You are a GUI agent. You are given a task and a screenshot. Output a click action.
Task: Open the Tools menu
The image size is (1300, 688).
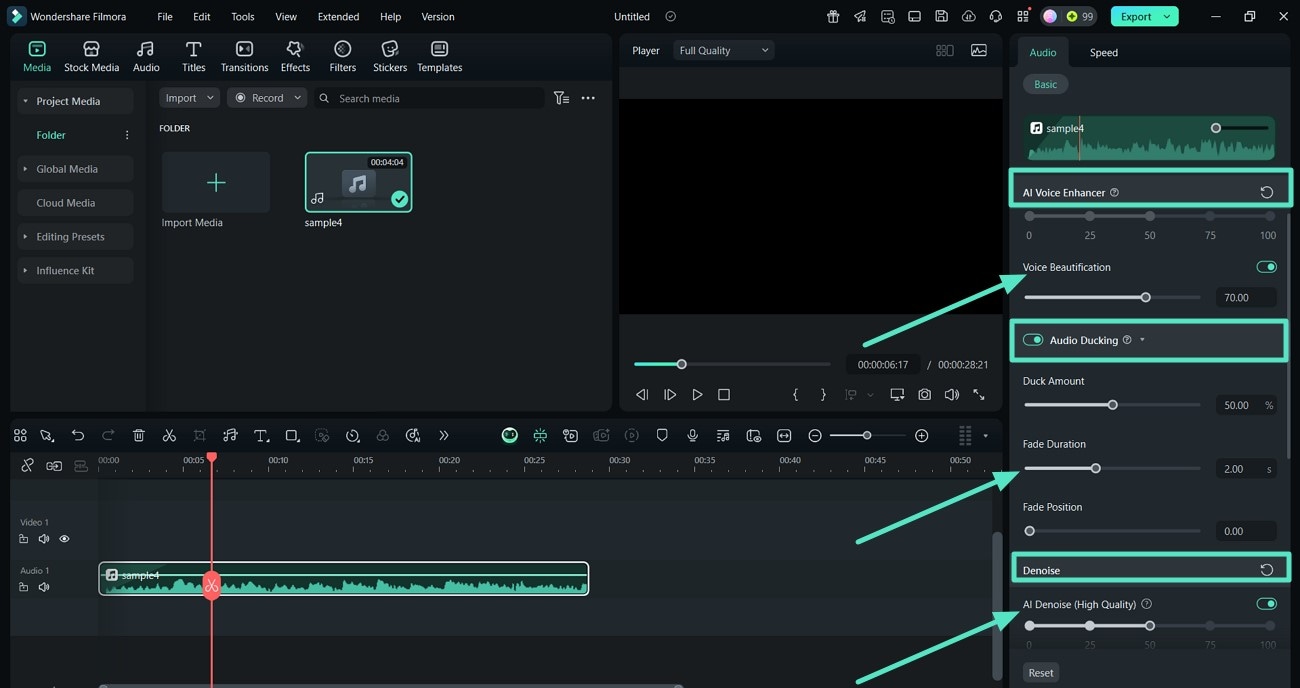pos(243,17)
